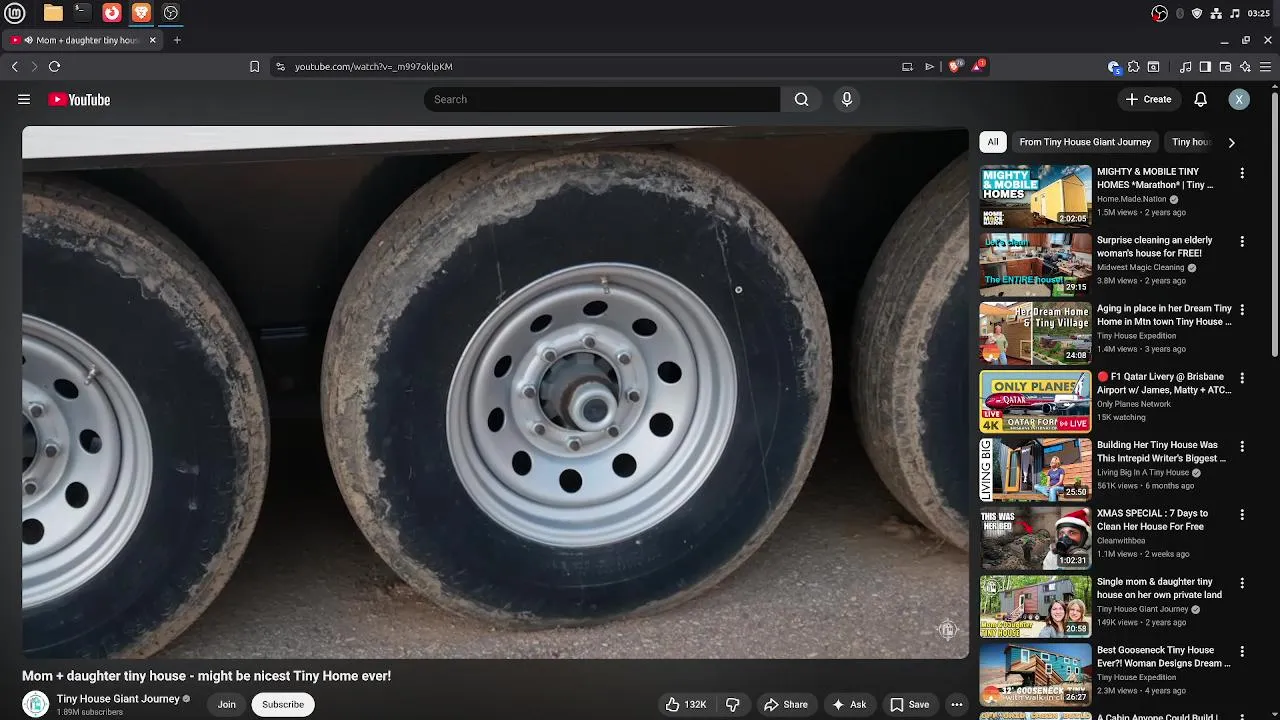Click the Share button
1280x720 pixels.
pyautogui.click(x=786, y=704)
